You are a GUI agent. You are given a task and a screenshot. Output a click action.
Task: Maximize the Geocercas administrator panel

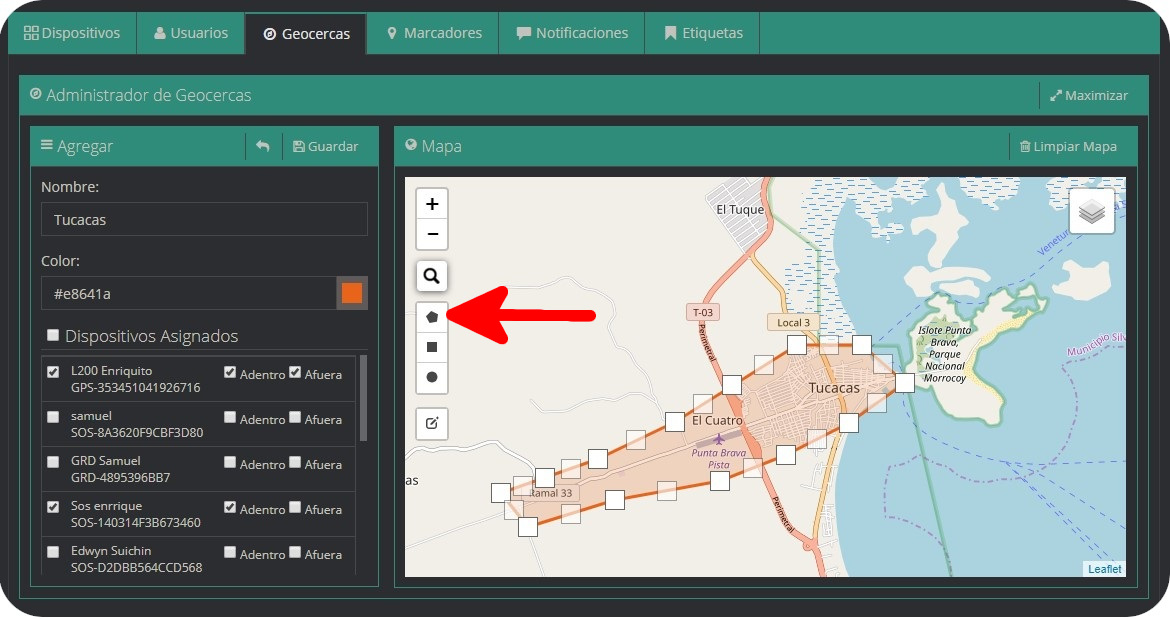click(1088, 96)
